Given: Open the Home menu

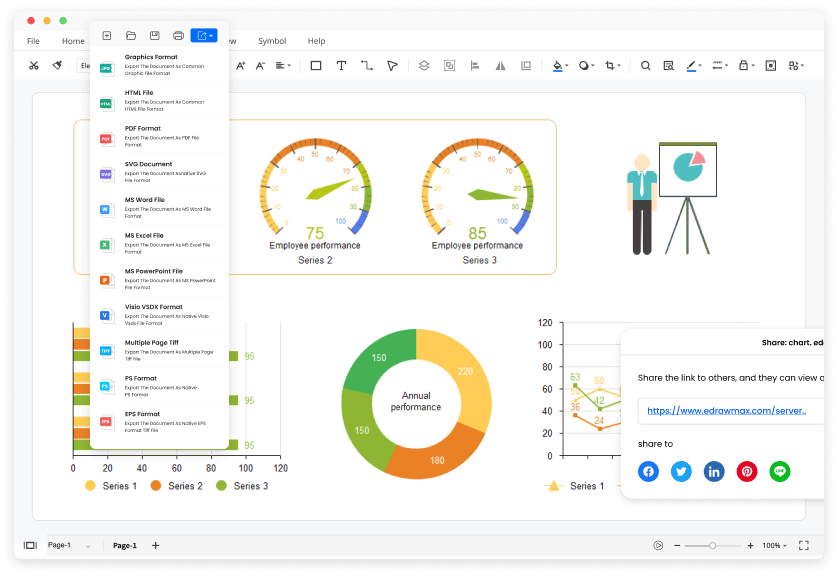Looking at the screenshot, I should pyautogui.click(x=73, y=41).
